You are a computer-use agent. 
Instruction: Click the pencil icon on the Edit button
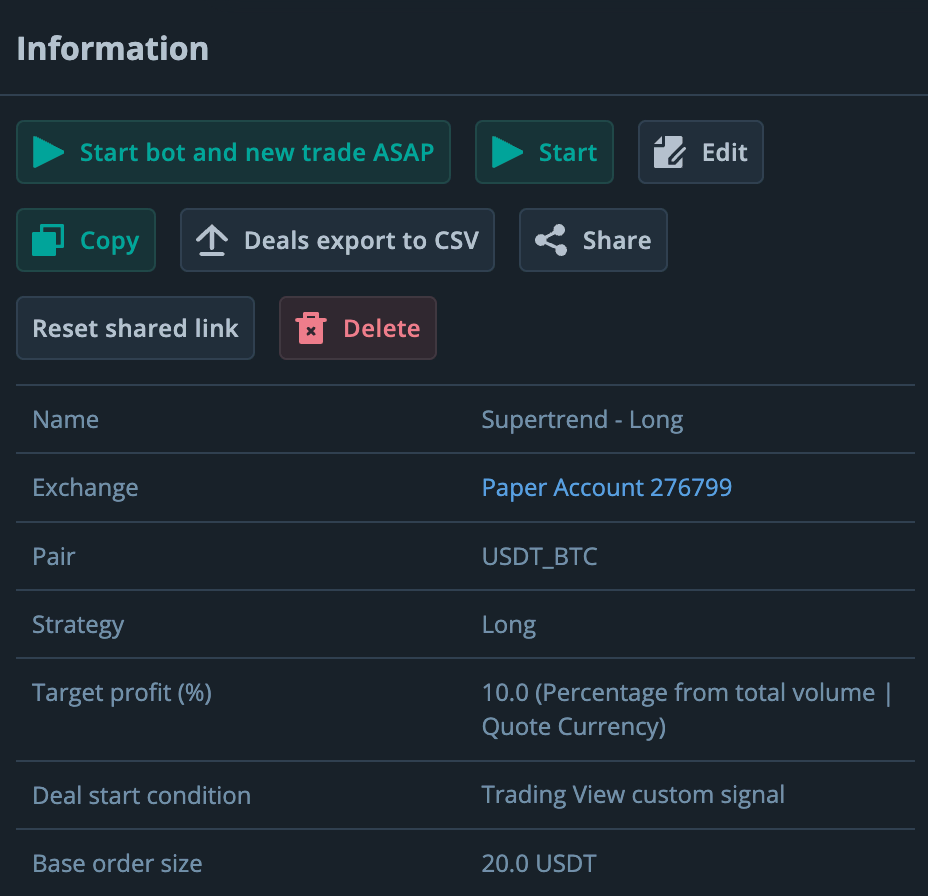coord(669,153)
